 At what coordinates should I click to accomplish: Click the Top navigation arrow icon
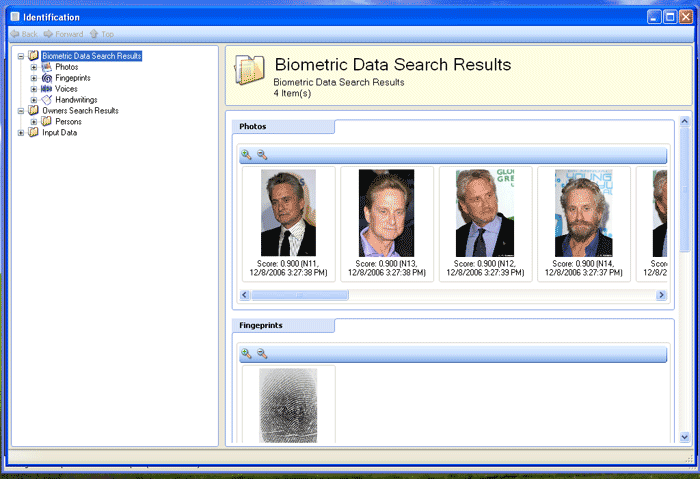[x=94, y=34]
